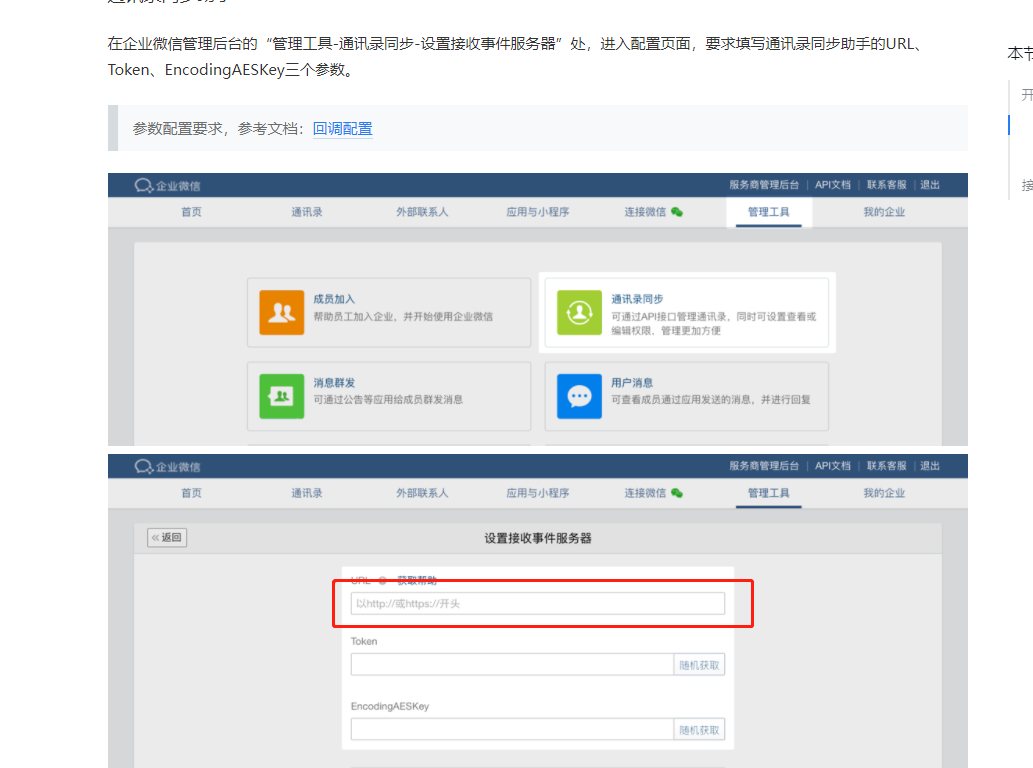The height and width of the screenshot is (768, 1033).
Task: Open the 回调配置 documentation link
Action: click(x=343, y=128)
